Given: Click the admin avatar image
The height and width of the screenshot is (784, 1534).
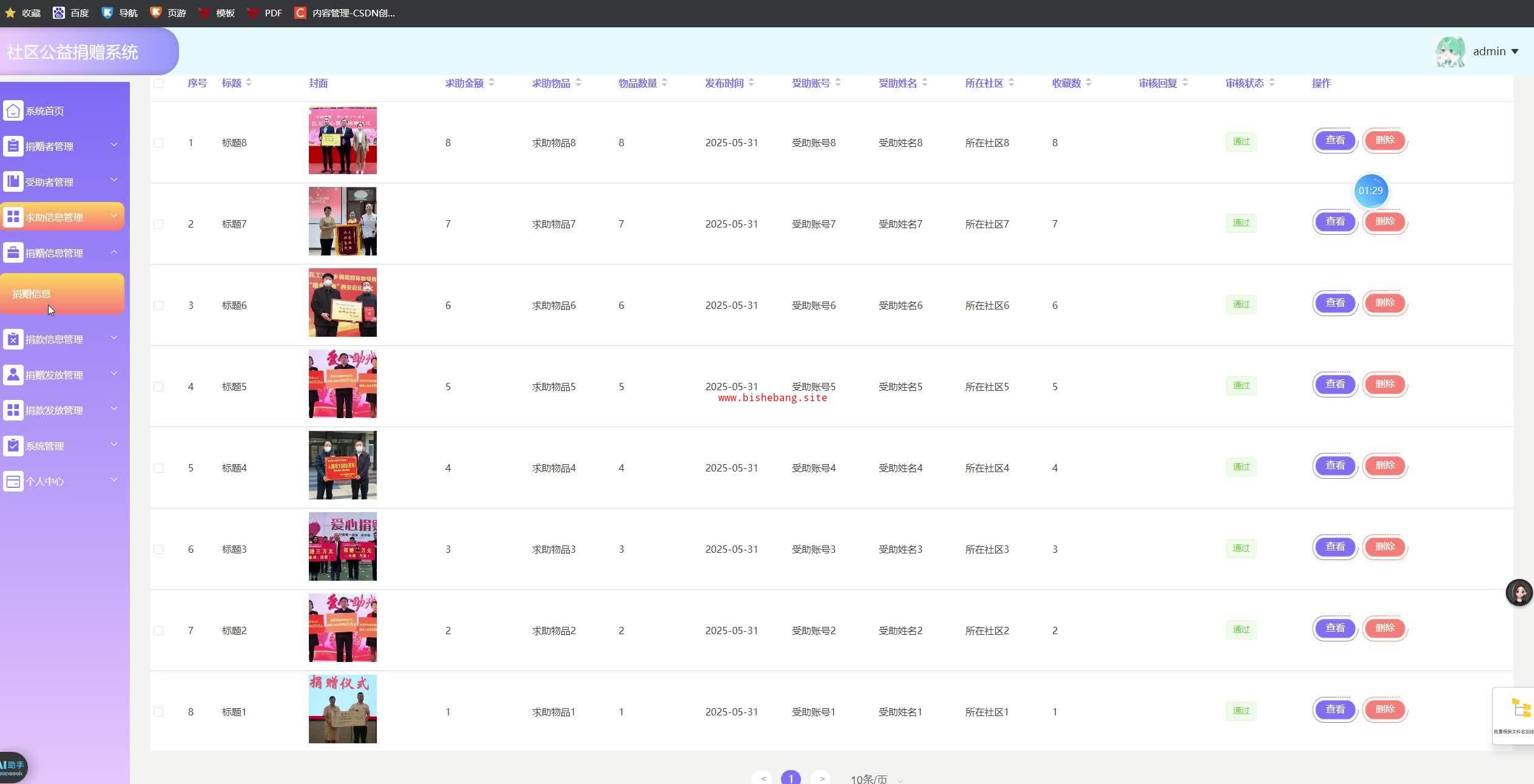Looking at the screenshot, I should coord(1450,52).
